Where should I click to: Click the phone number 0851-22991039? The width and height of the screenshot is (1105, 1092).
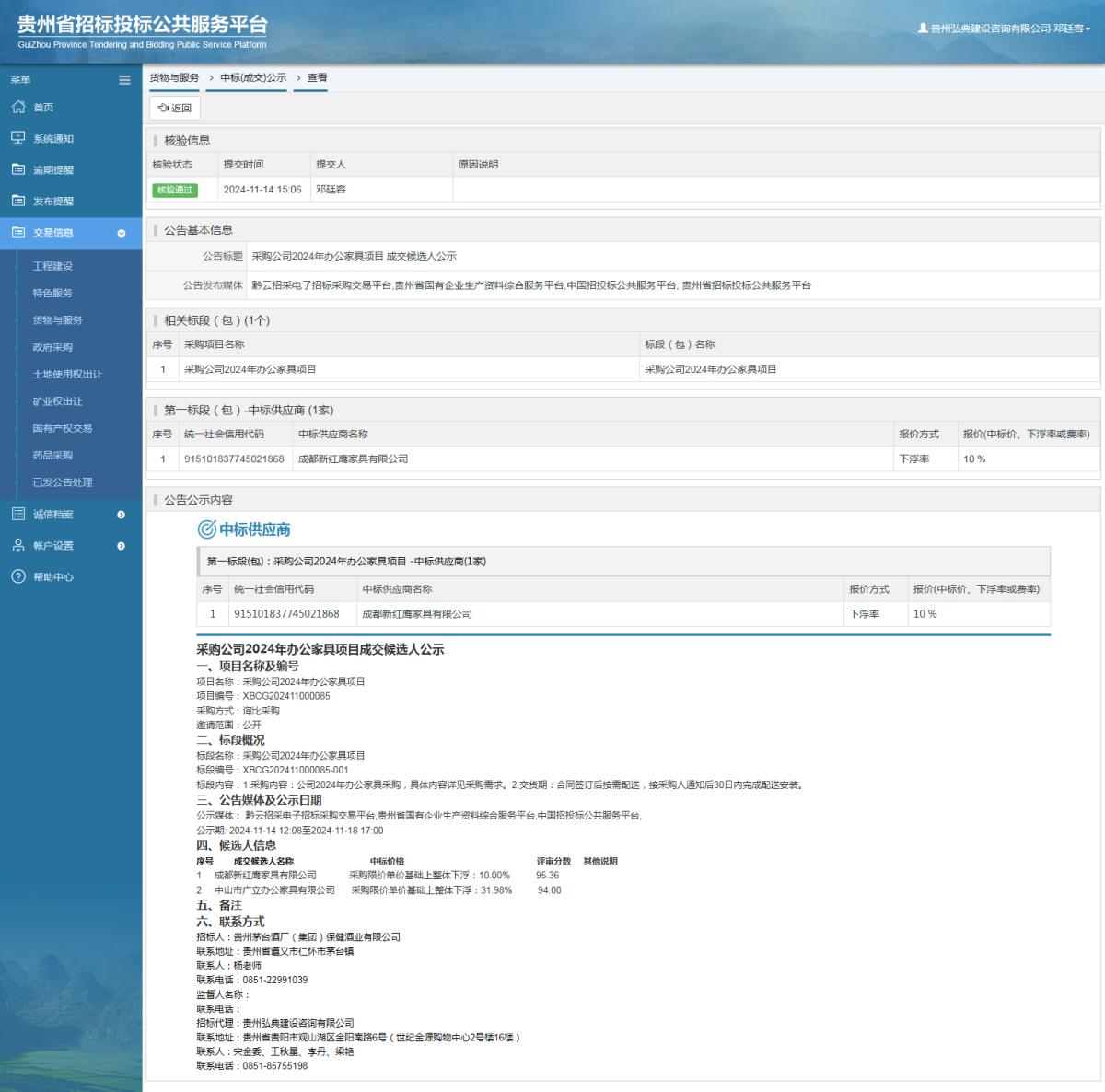pos(274,980)
